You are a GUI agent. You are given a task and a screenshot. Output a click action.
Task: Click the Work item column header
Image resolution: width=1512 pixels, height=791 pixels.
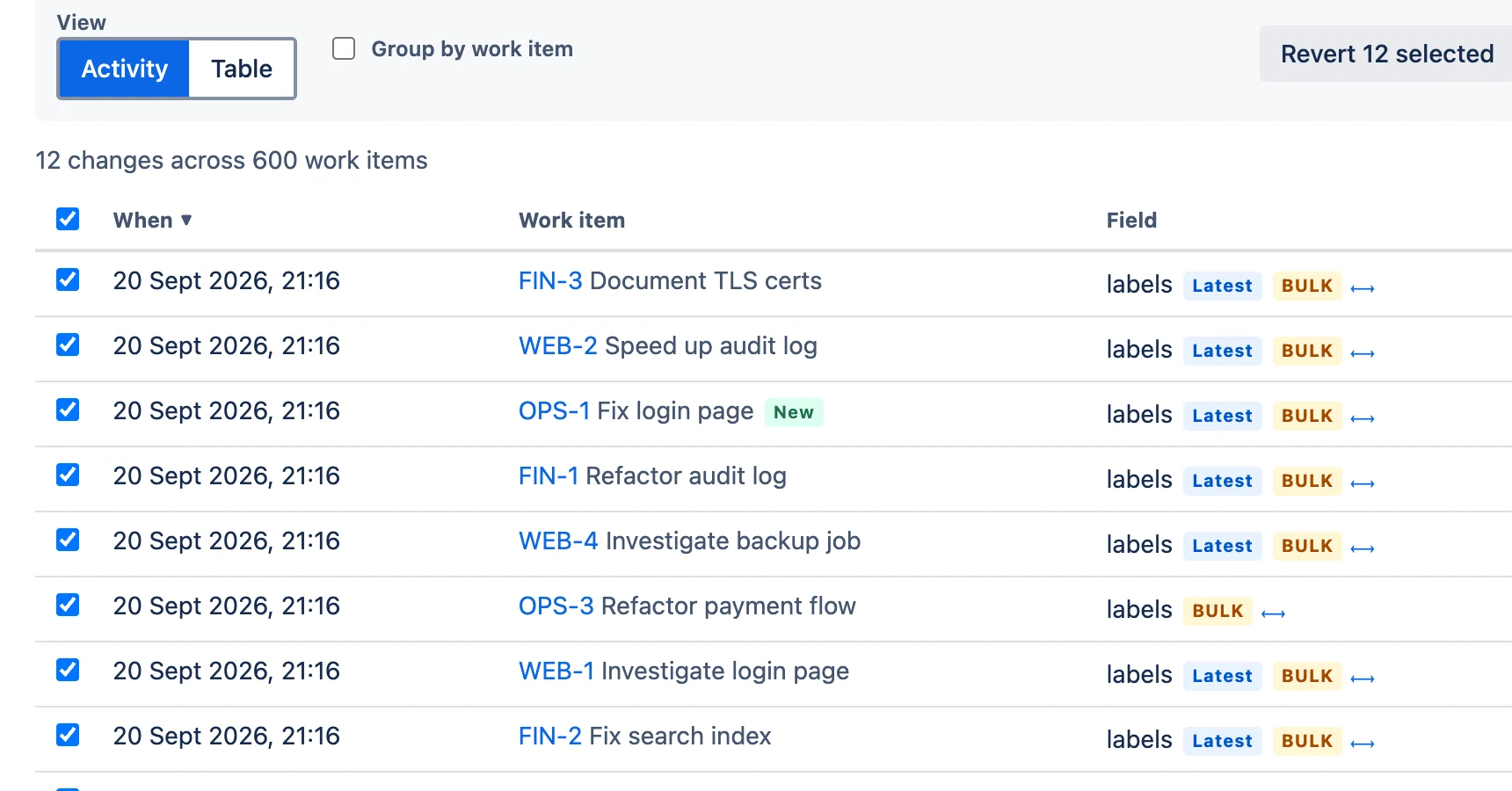(x=571, y=220)
